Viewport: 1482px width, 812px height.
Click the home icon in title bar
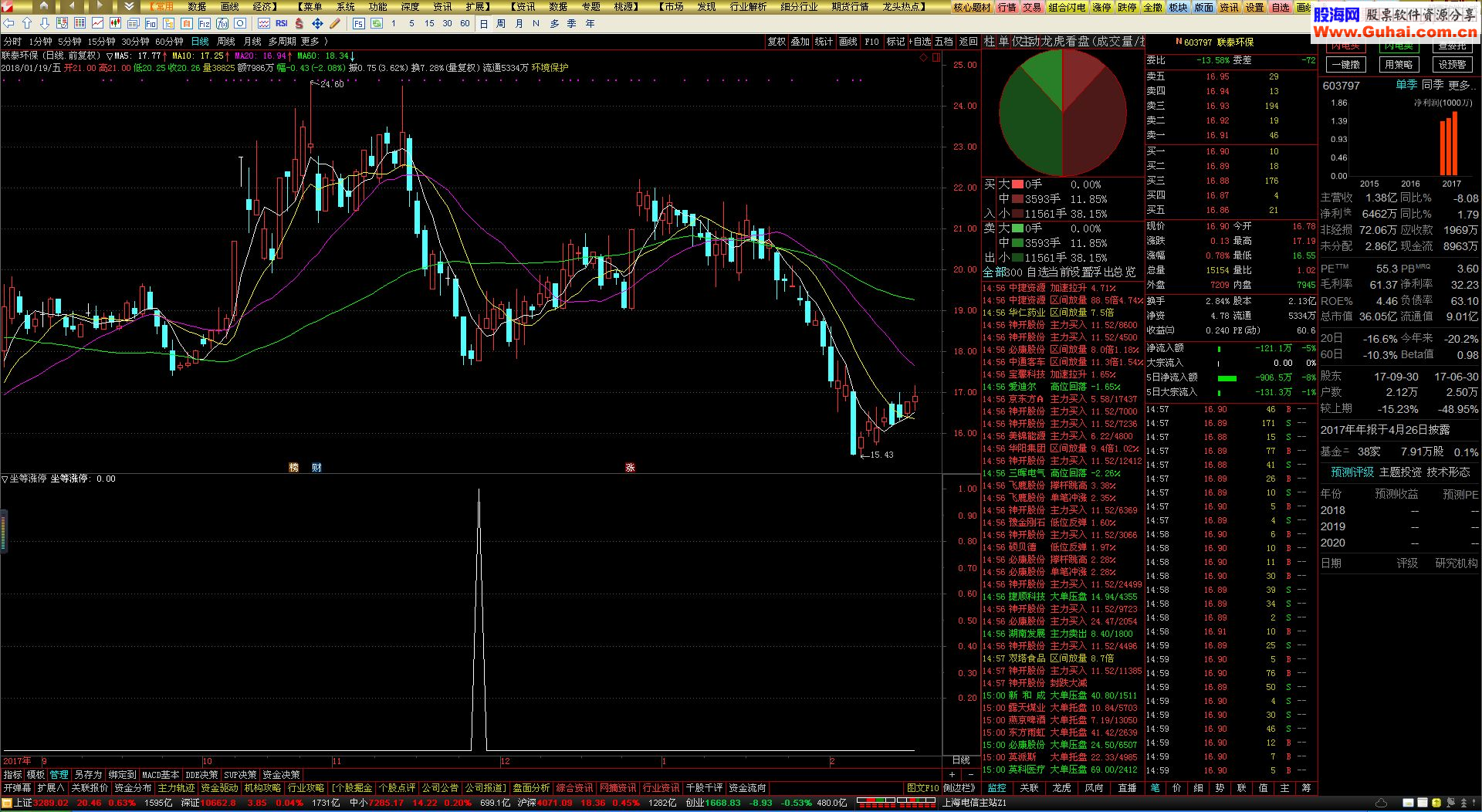44,6
